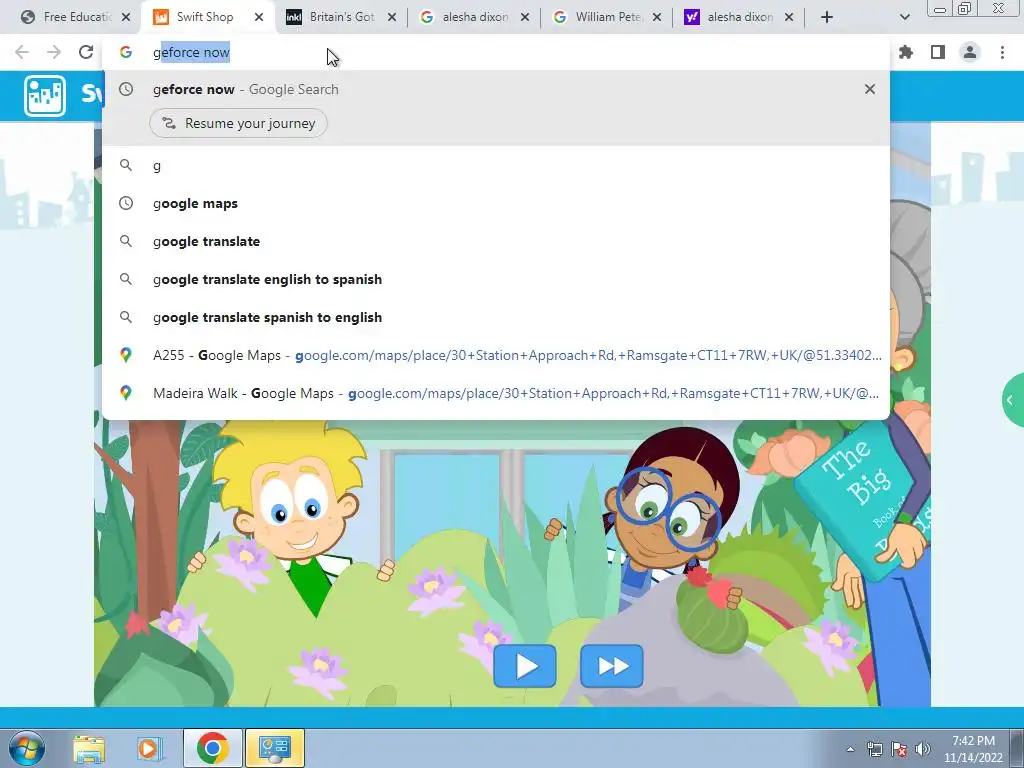Expand the tab search dropdown arrow

point(904,18)
